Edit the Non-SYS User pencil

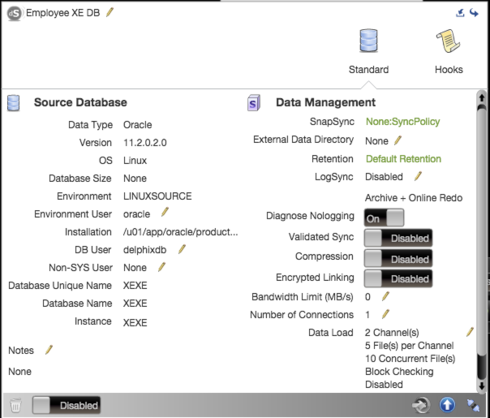coord(162,267)
